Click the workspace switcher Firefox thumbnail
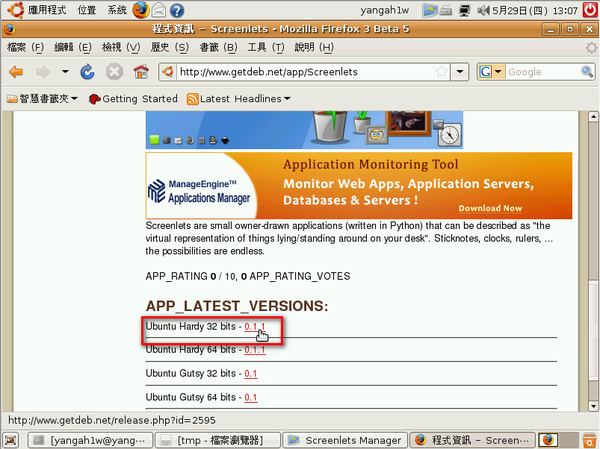 coord(548,440)
